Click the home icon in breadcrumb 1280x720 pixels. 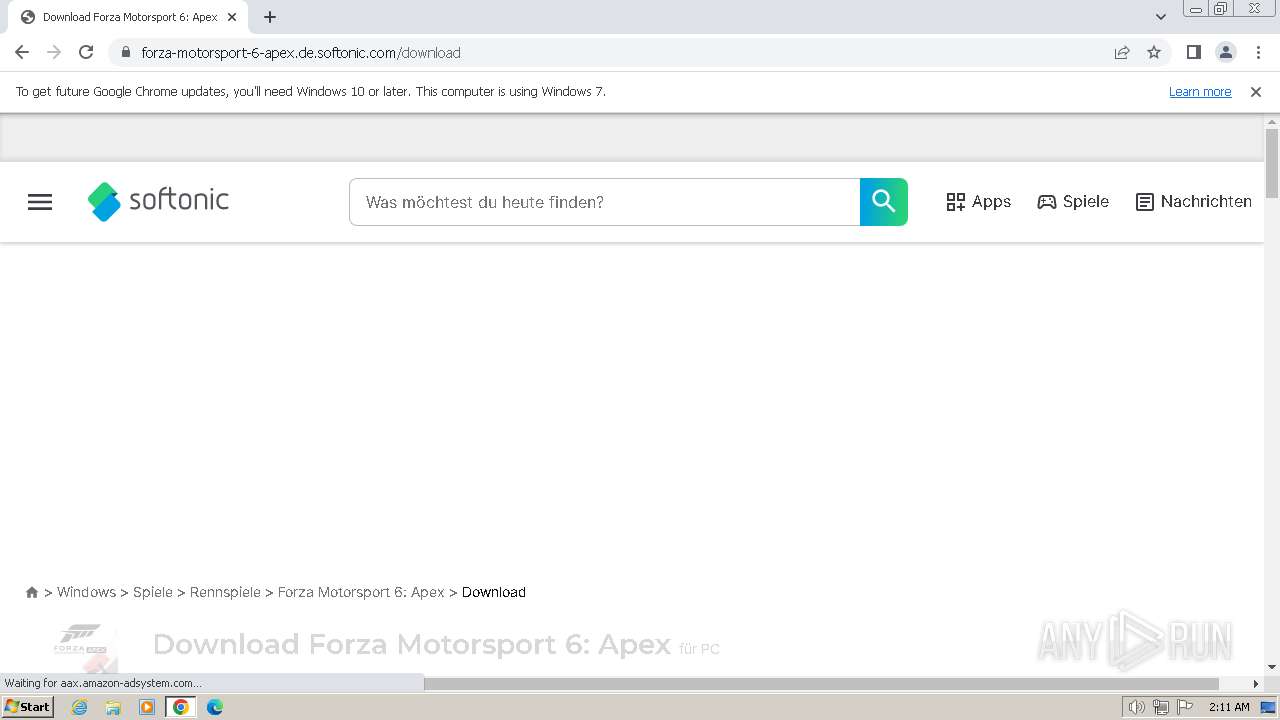(32, 592)
